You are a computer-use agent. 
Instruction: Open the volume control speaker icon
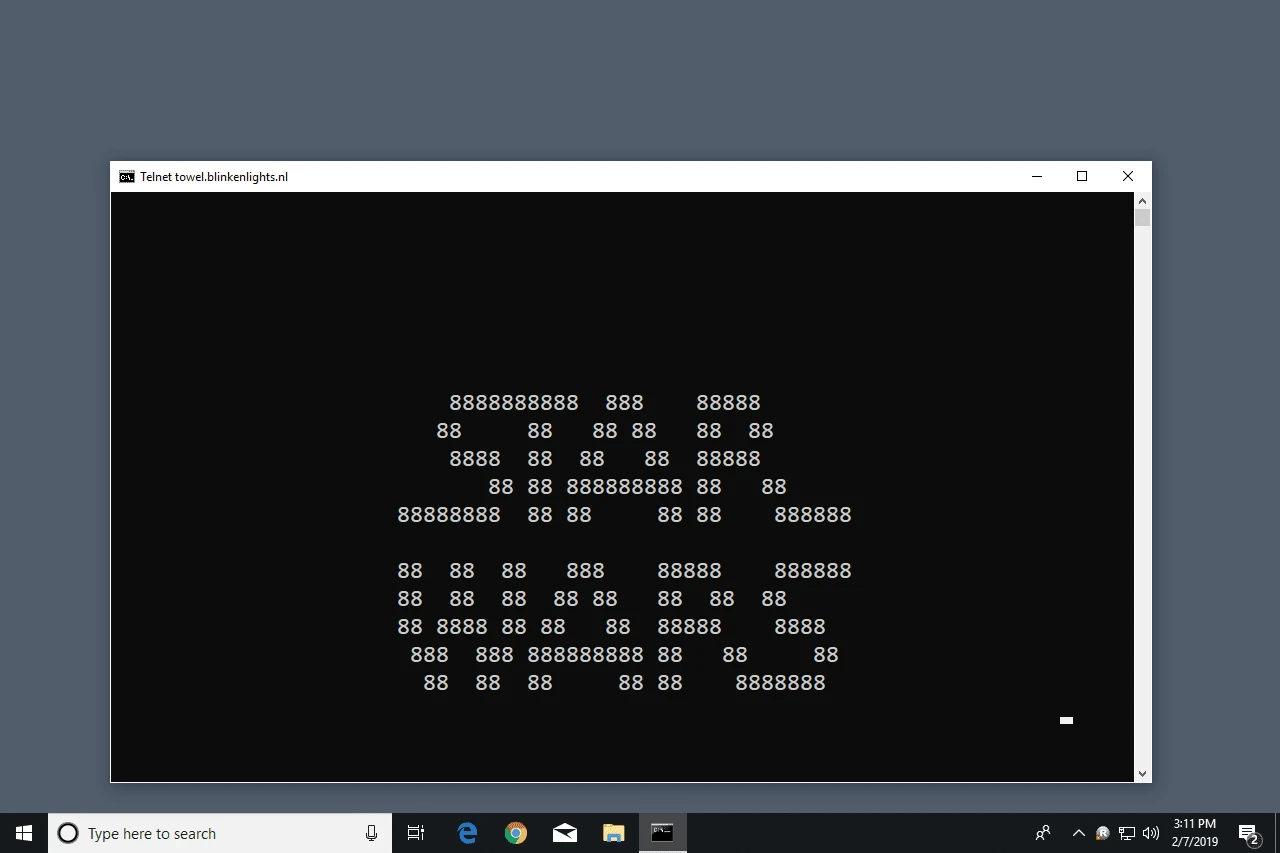pos(1151,833)
